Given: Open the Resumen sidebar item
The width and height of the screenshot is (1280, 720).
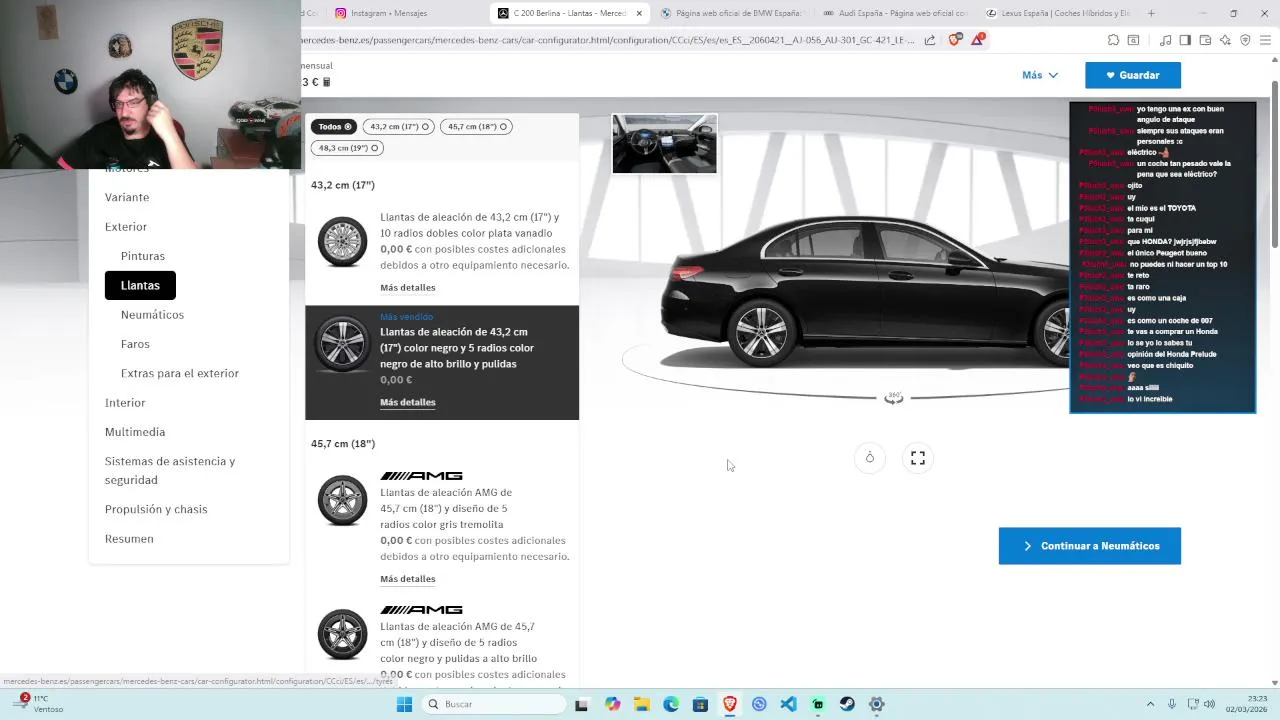Looking at the screenshot, I should point(129,538).
